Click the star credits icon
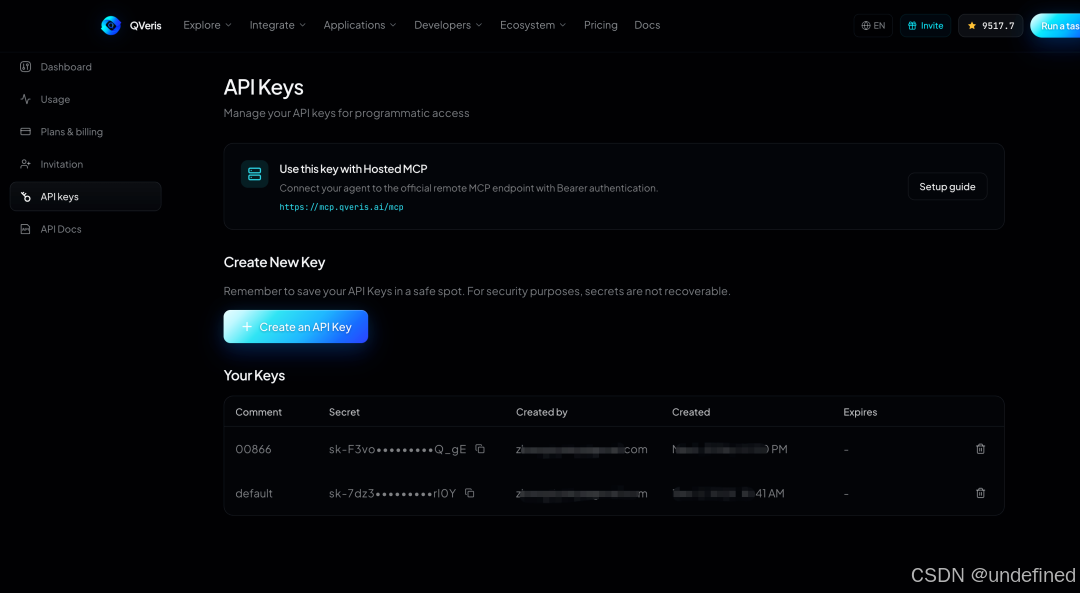Screen dimensions: 1080x593 click(x=972, y=25)
